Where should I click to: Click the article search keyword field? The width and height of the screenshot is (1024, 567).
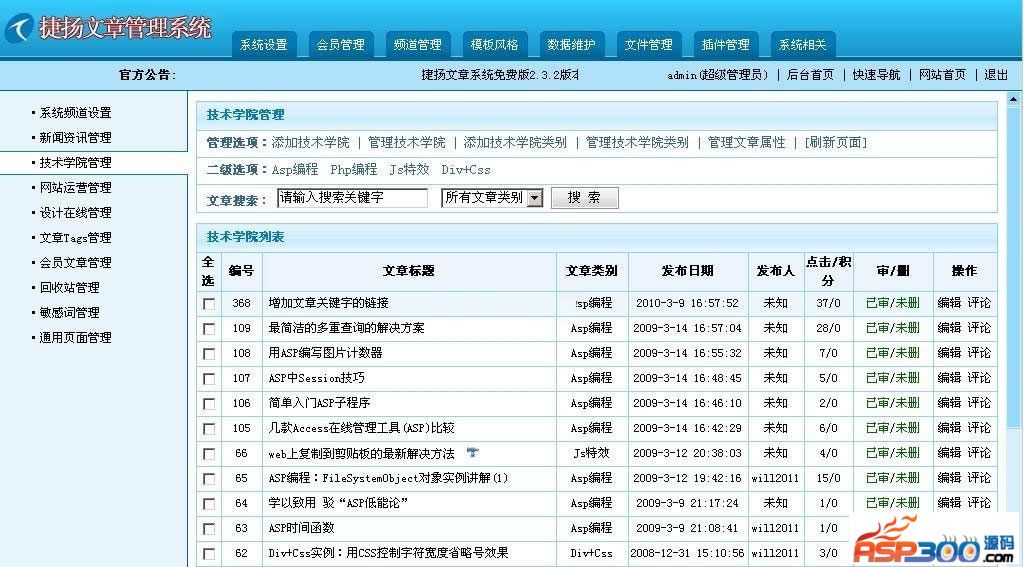click(x=352, y=198)
